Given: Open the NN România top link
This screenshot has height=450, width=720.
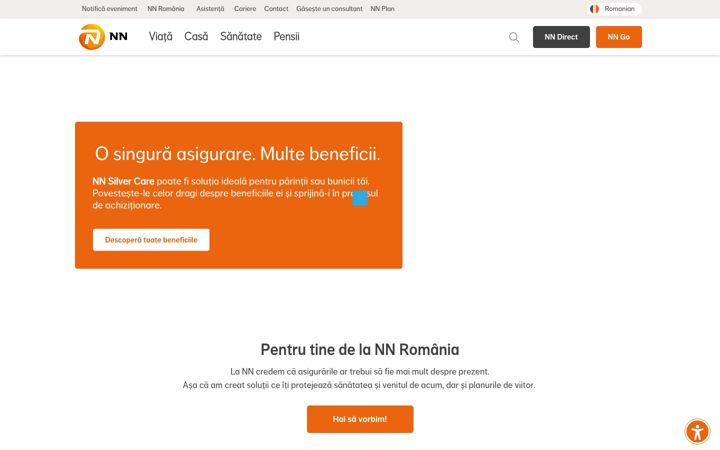Looking at the screenshot, I should [166, 9].
